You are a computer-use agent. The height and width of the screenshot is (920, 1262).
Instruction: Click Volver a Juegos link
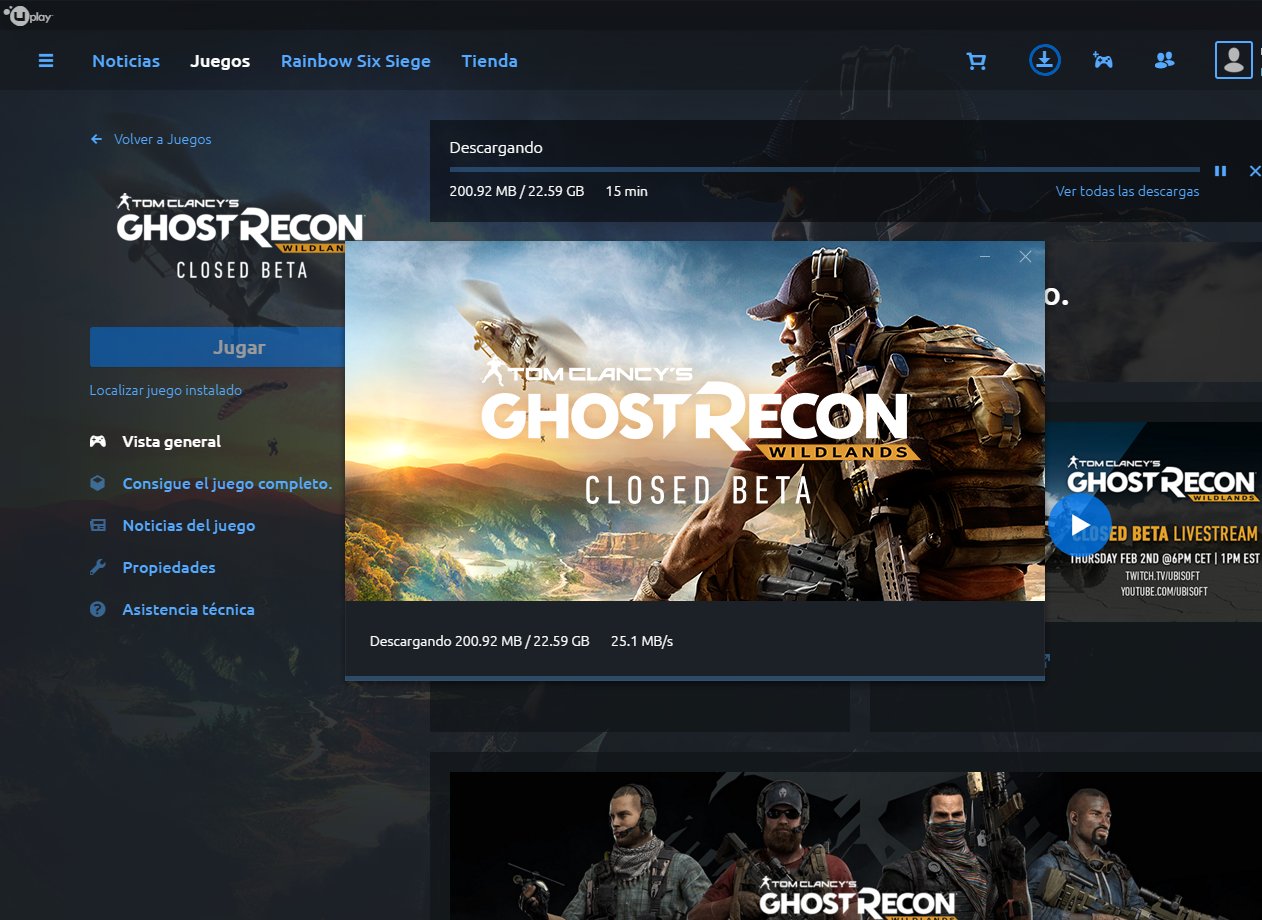(x=163, y=139)
